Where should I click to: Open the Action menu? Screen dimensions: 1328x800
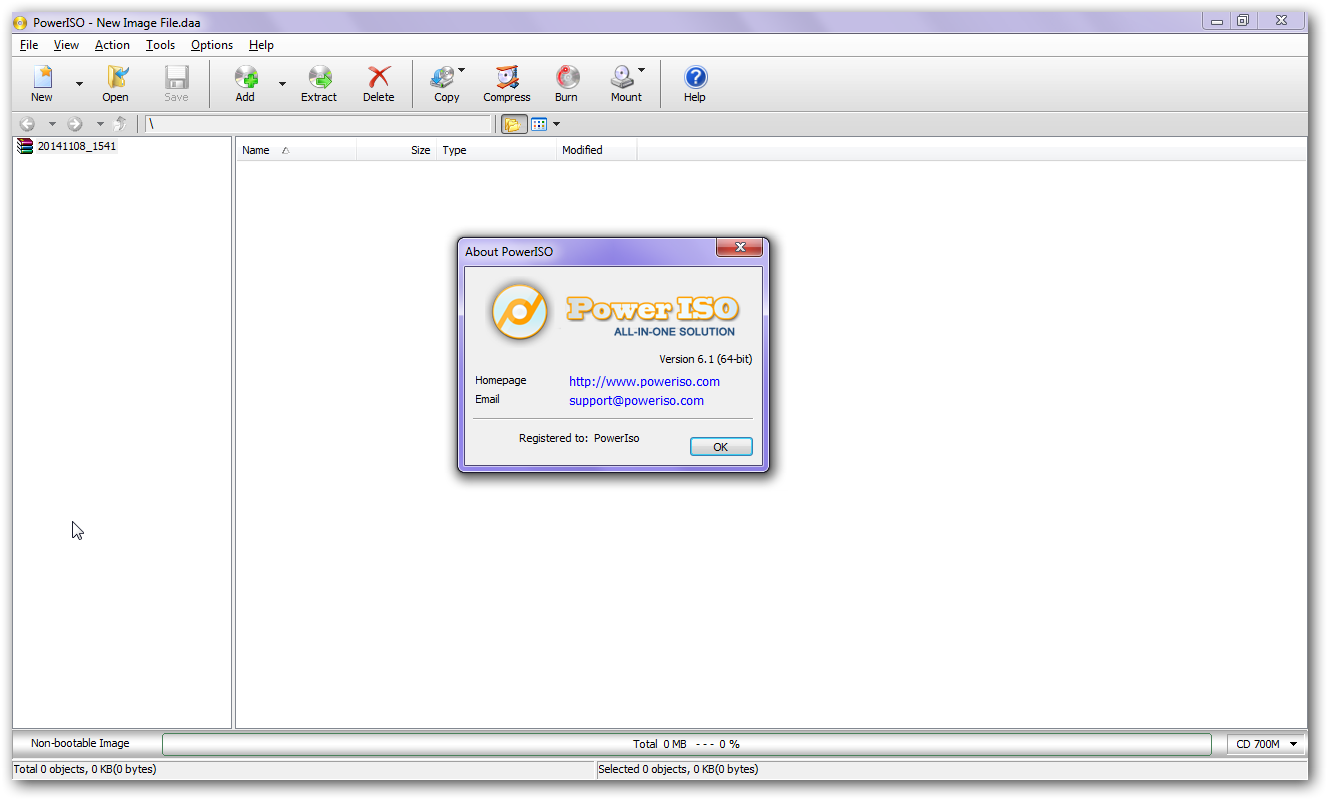coord(112,45)
